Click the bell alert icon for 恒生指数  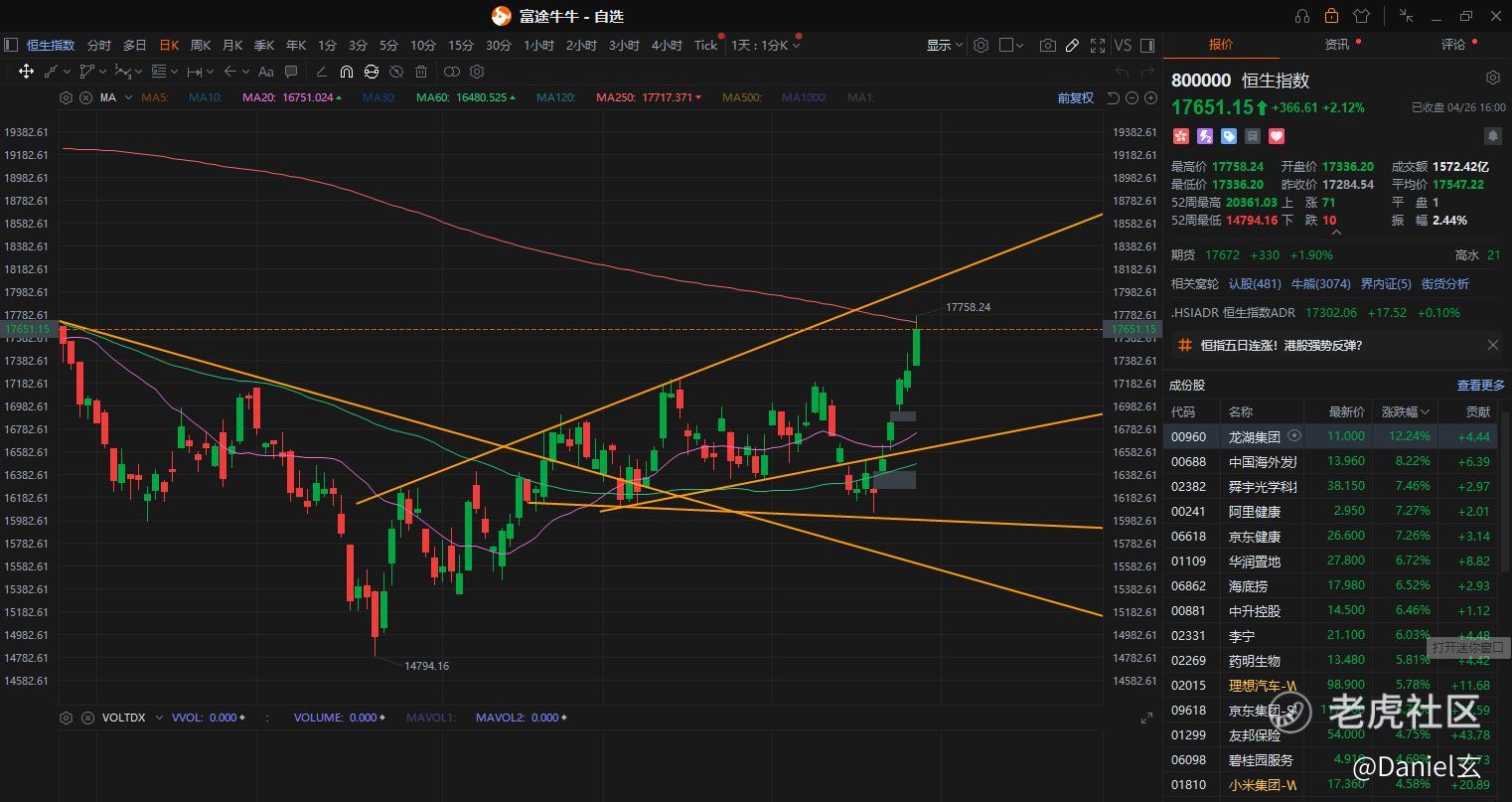click(x=1492, y=136)
